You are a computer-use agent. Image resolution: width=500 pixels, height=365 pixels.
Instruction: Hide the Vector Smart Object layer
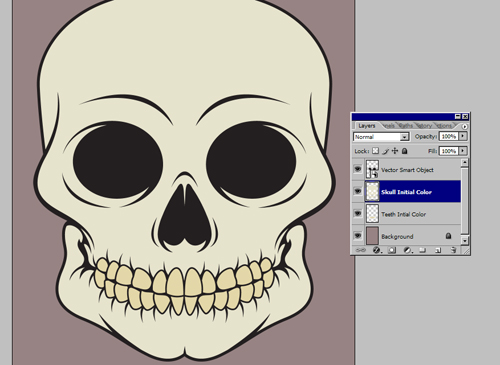[358, 169]
